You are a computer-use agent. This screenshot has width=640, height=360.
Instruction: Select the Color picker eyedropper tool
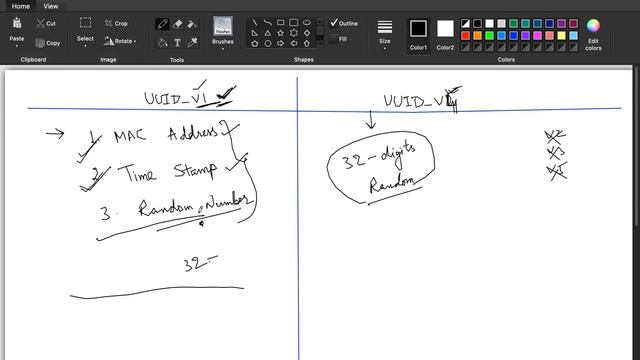coord(192,42)
